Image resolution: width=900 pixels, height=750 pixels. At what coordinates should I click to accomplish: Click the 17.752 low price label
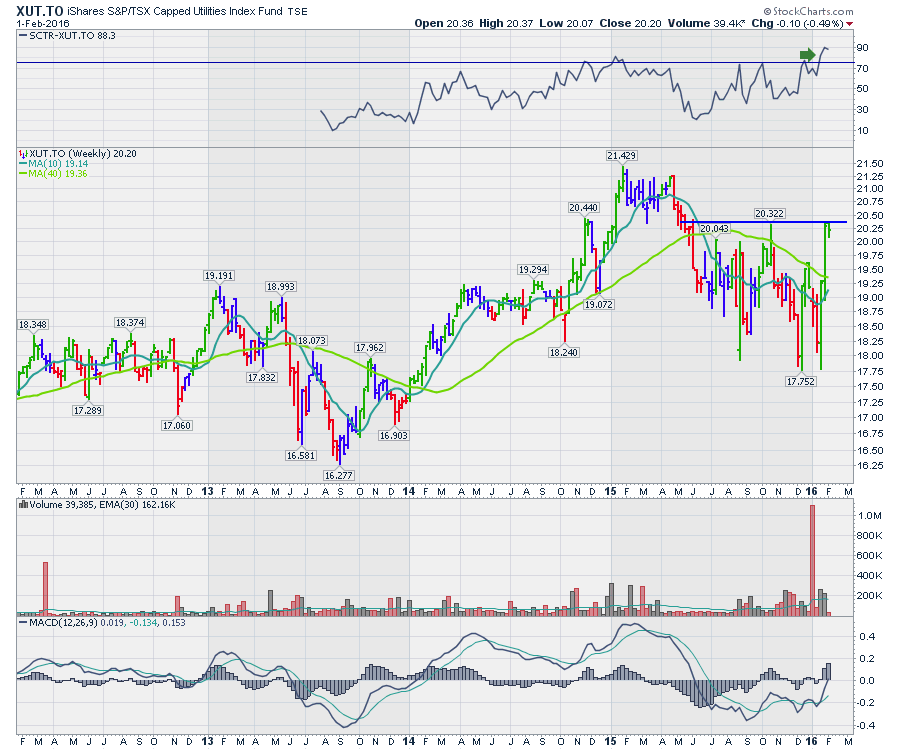pos(801,381)
